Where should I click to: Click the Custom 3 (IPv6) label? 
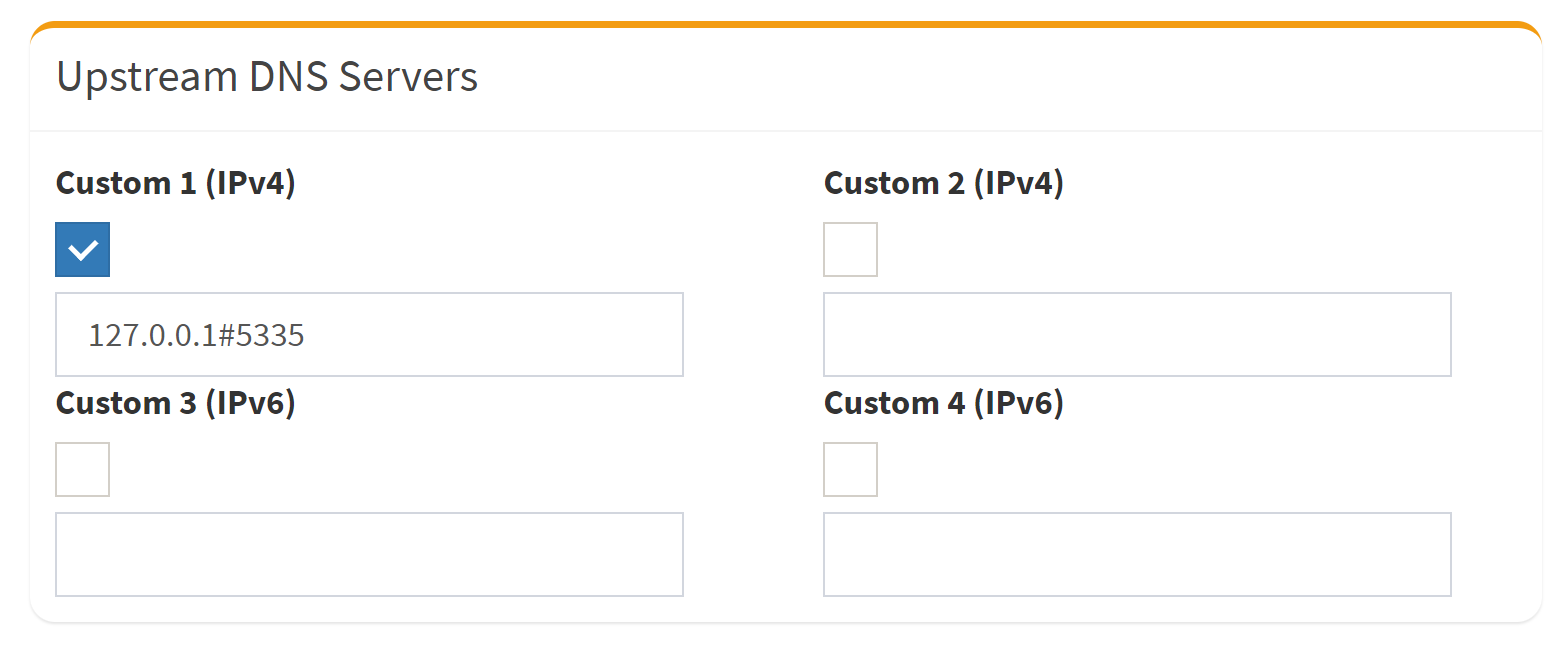176,403
